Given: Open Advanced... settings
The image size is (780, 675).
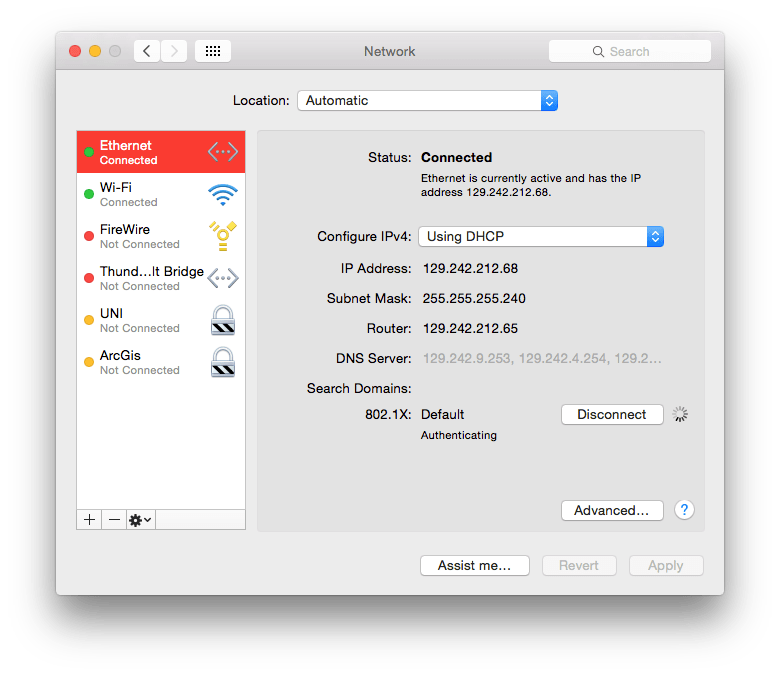Looking at the screenshot, I should tap(612, 510).
